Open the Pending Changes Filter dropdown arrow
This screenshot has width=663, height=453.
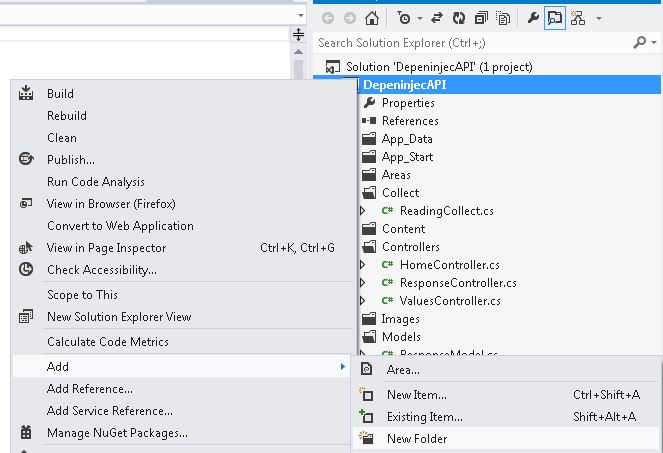pyautogui.click(x=420, y=18)
